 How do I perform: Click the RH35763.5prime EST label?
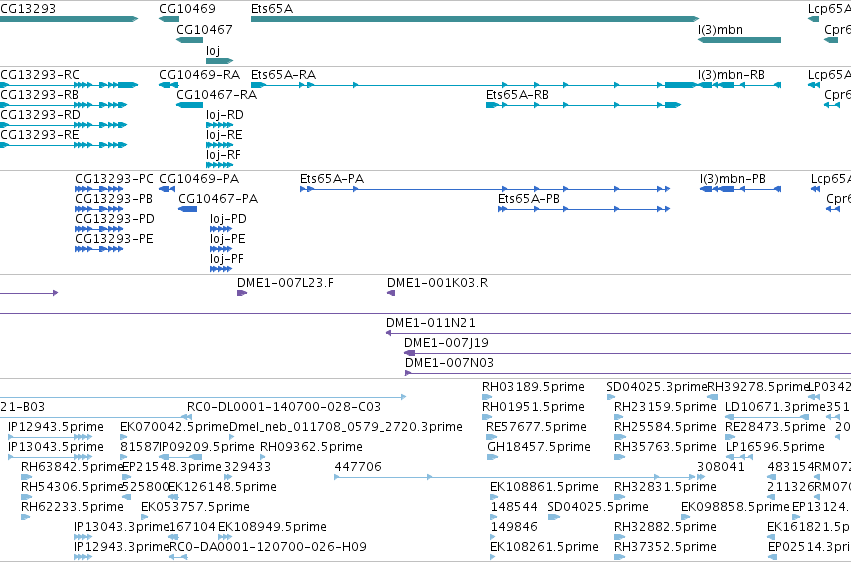665,447
